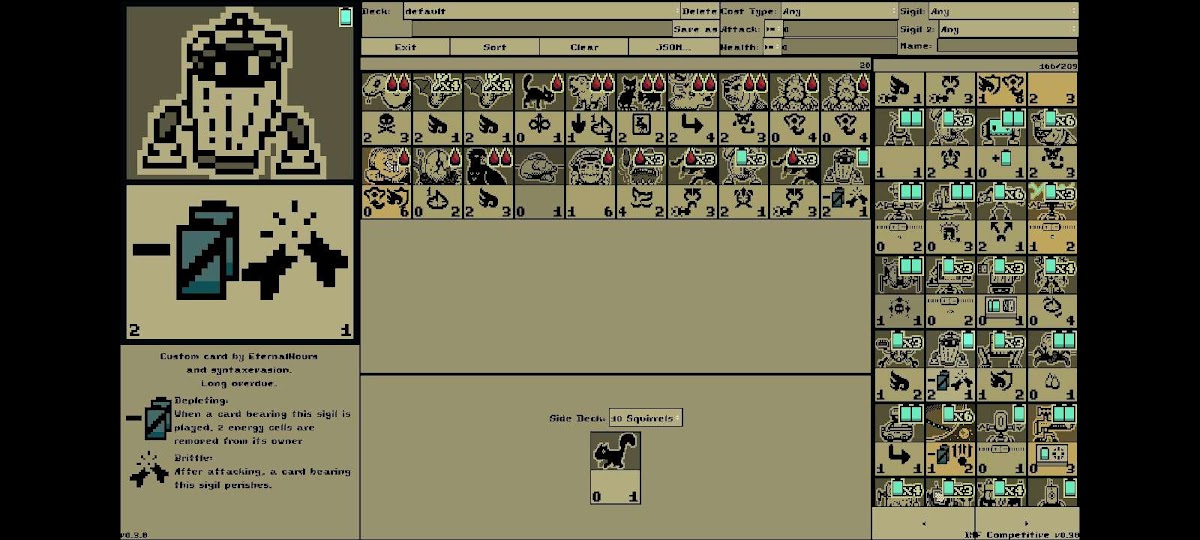This screenshot has width=1200, height=540.
Task: Open the Deck name dropdown
Action: coord(540,11)
